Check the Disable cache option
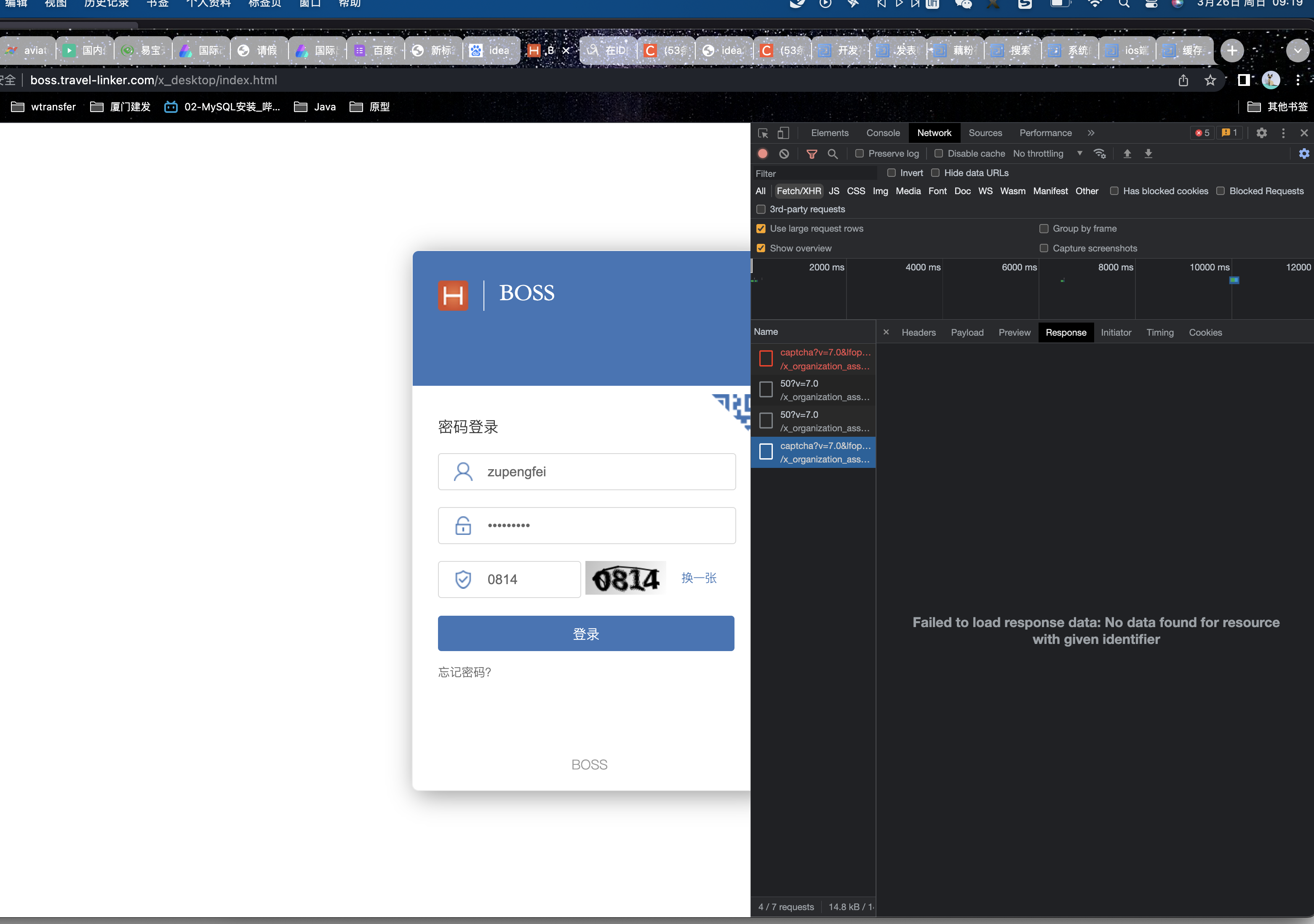 pos(939,153)
